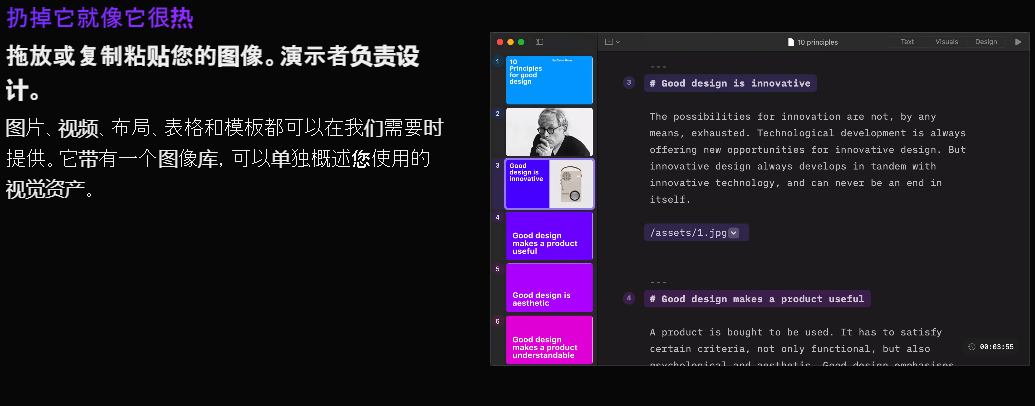Click the green fullscreen window button
Screen dimensions: 1035x406
(x=521, y=42)
